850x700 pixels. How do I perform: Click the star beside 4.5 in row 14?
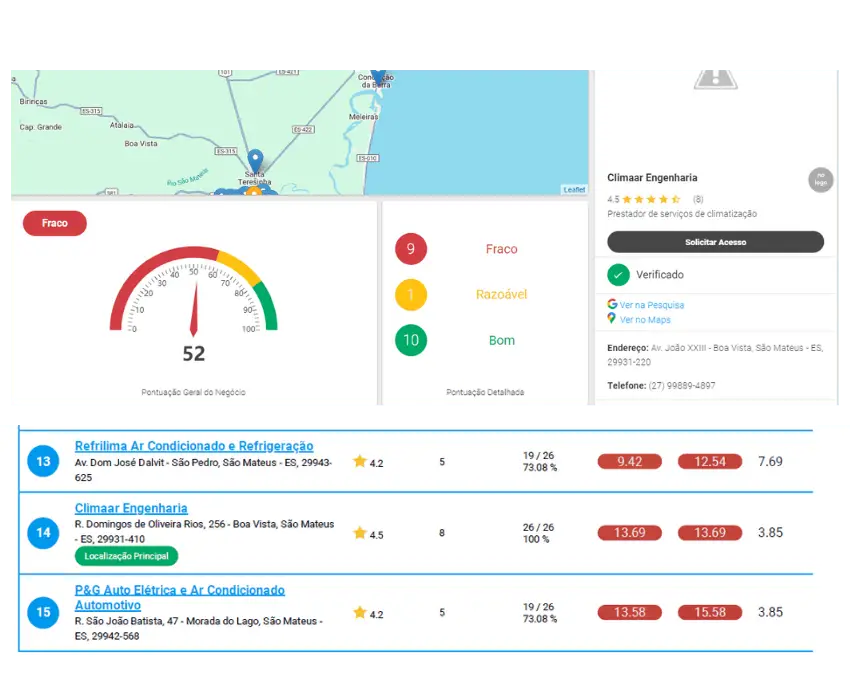(359, 533)
